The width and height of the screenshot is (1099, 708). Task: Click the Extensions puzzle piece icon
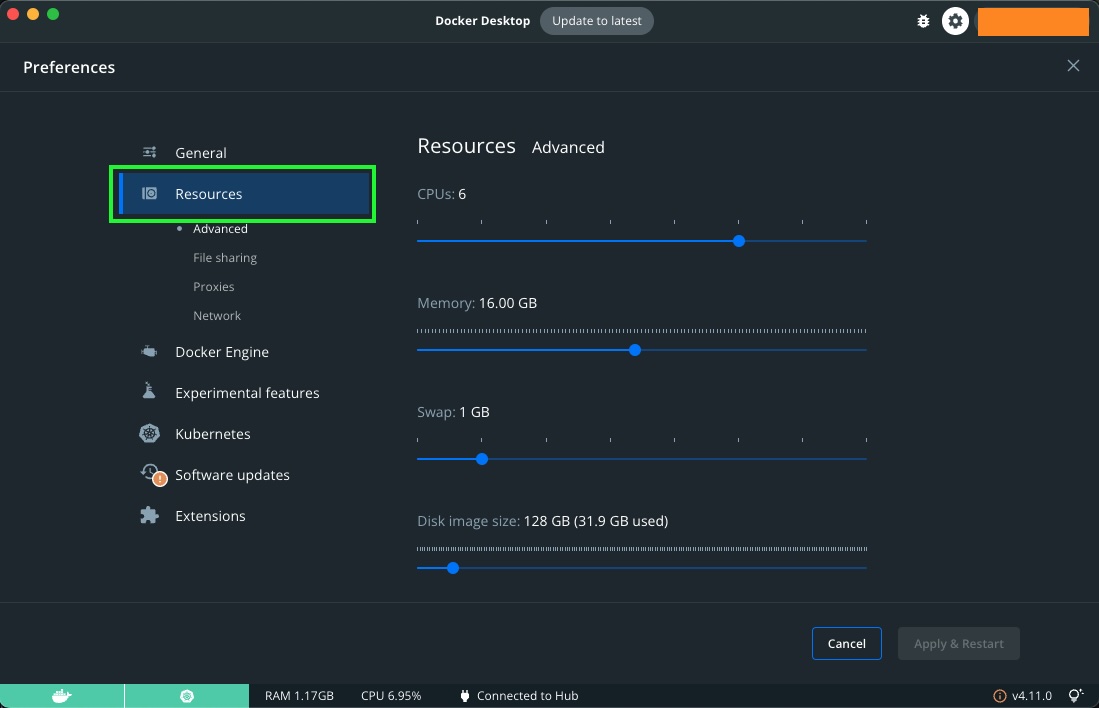(x=149, y=515)
